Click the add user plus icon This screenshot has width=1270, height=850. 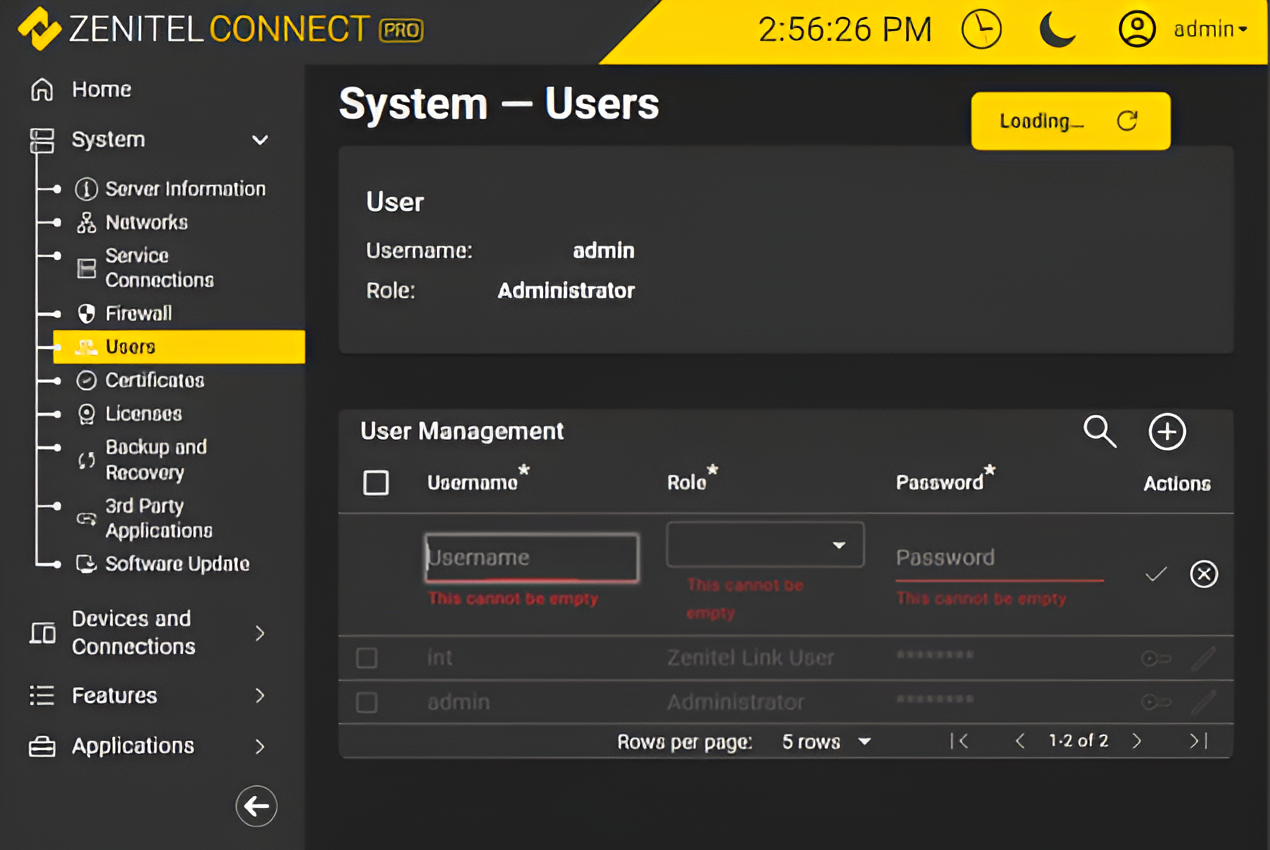coord(1166,432)
